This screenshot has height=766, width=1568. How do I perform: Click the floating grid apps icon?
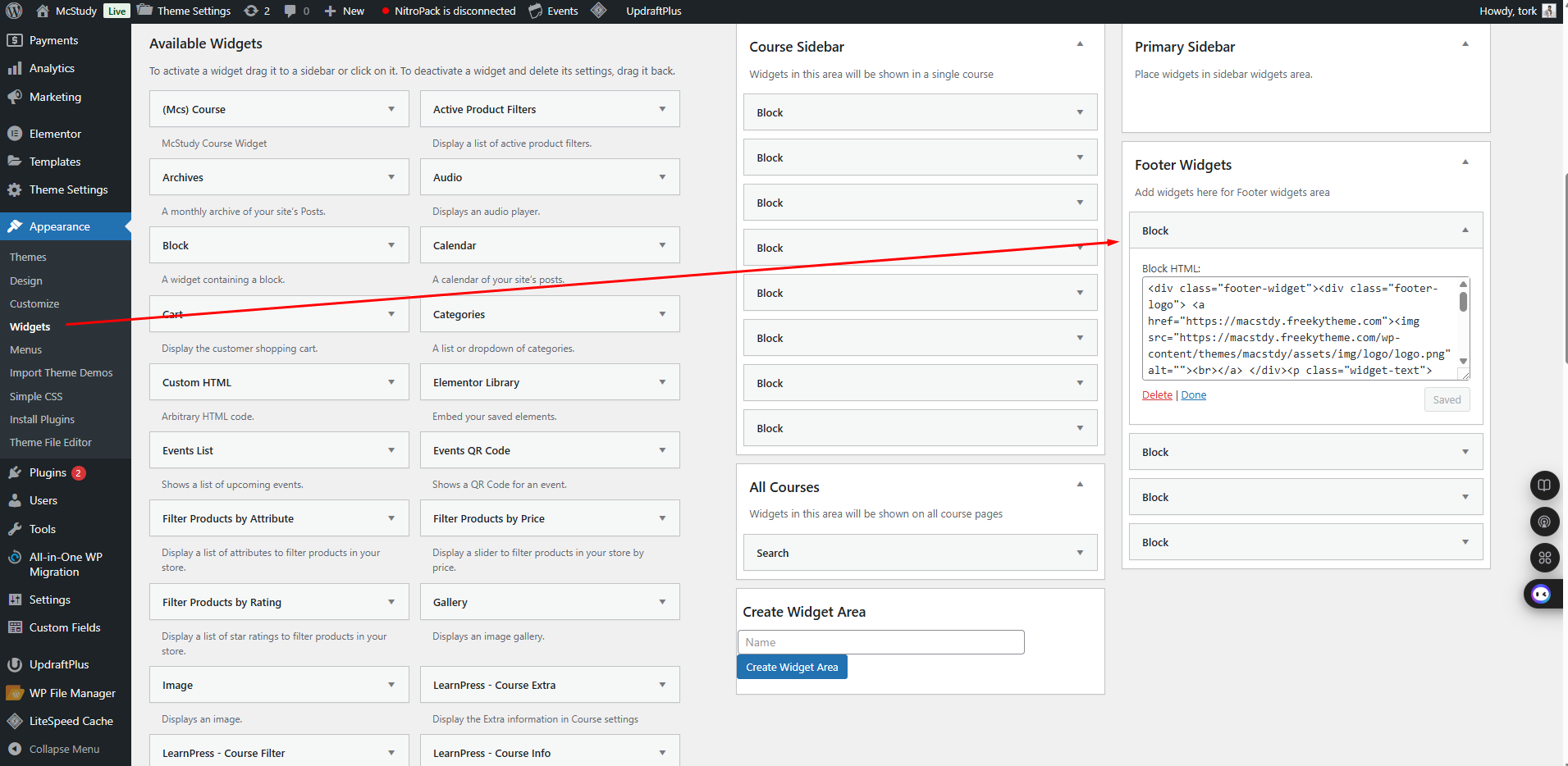tap(1544, 558)
